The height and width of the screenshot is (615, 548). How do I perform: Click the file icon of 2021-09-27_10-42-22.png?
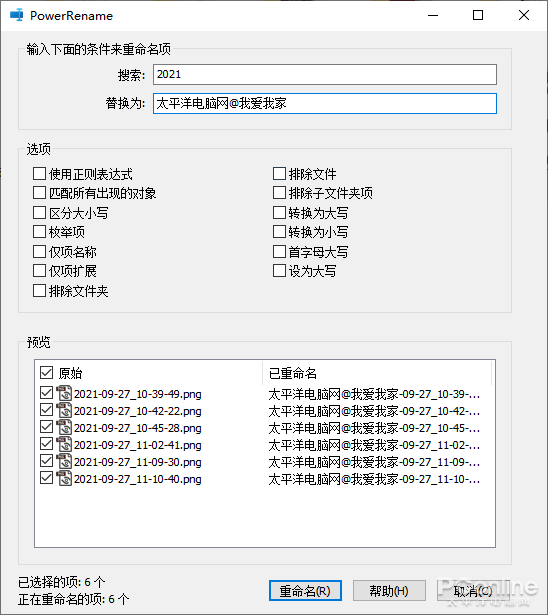64,410
